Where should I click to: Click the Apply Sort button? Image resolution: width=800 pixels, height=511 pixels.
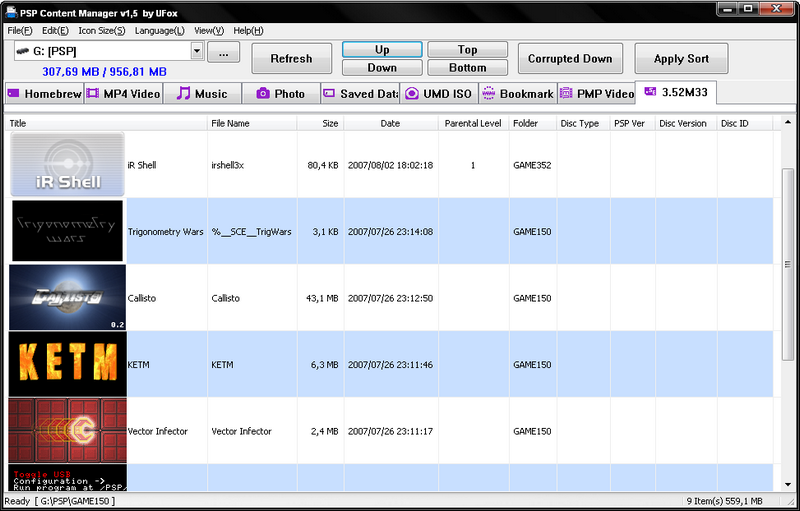681,59
